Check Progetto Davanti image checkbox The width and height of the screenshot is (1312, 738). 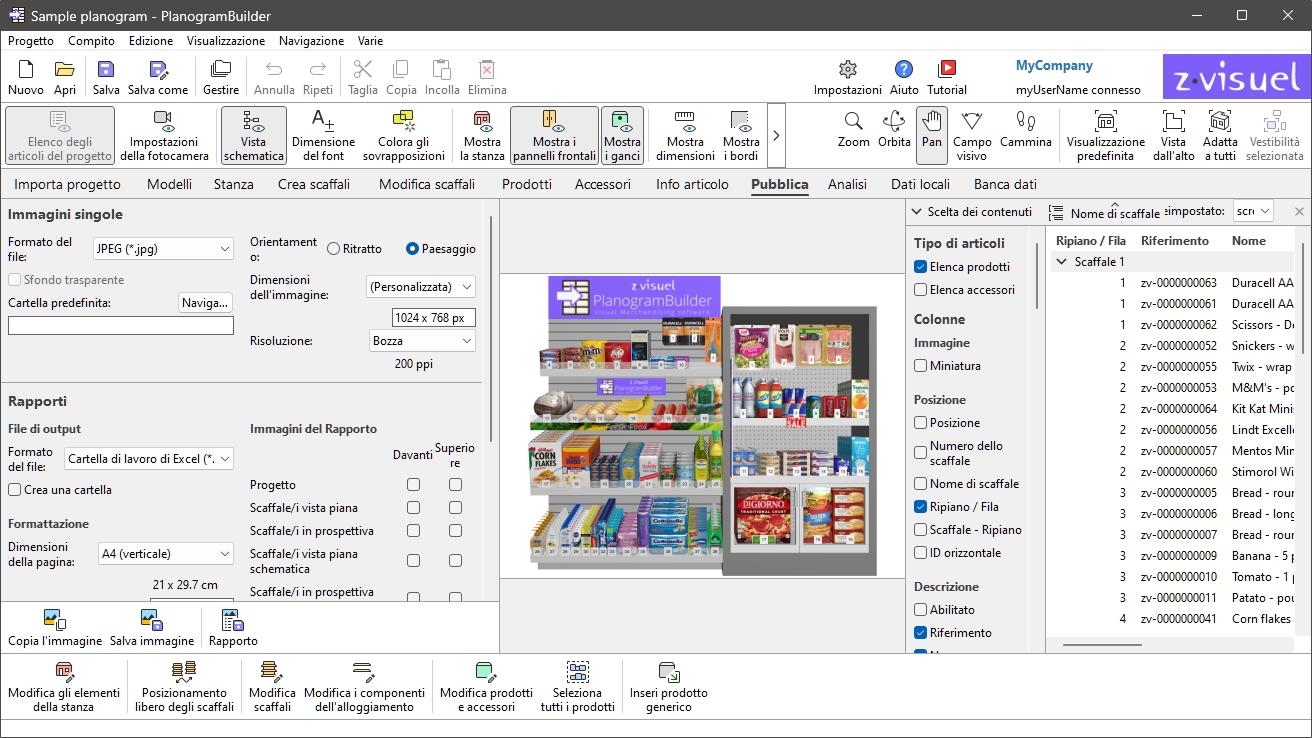pyautogui.click(x=413, y=485)
